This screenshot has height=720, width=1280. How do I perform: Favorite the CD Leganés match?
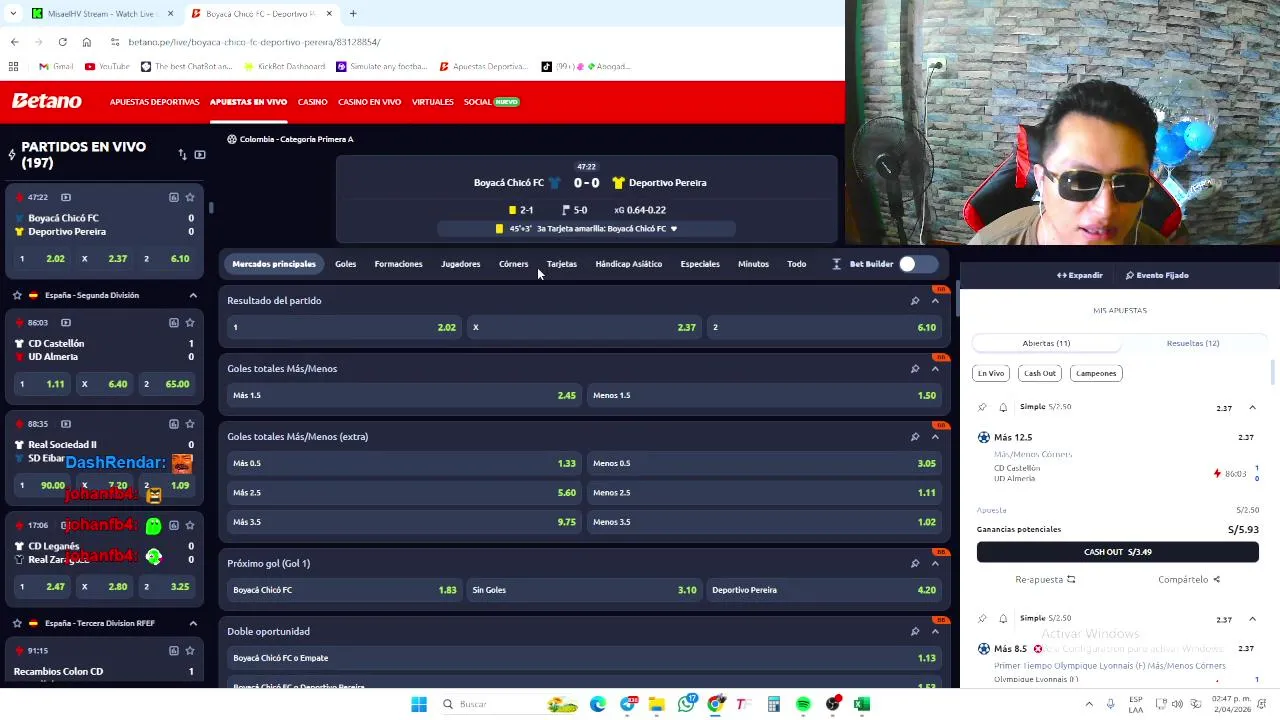pos(190,525)
